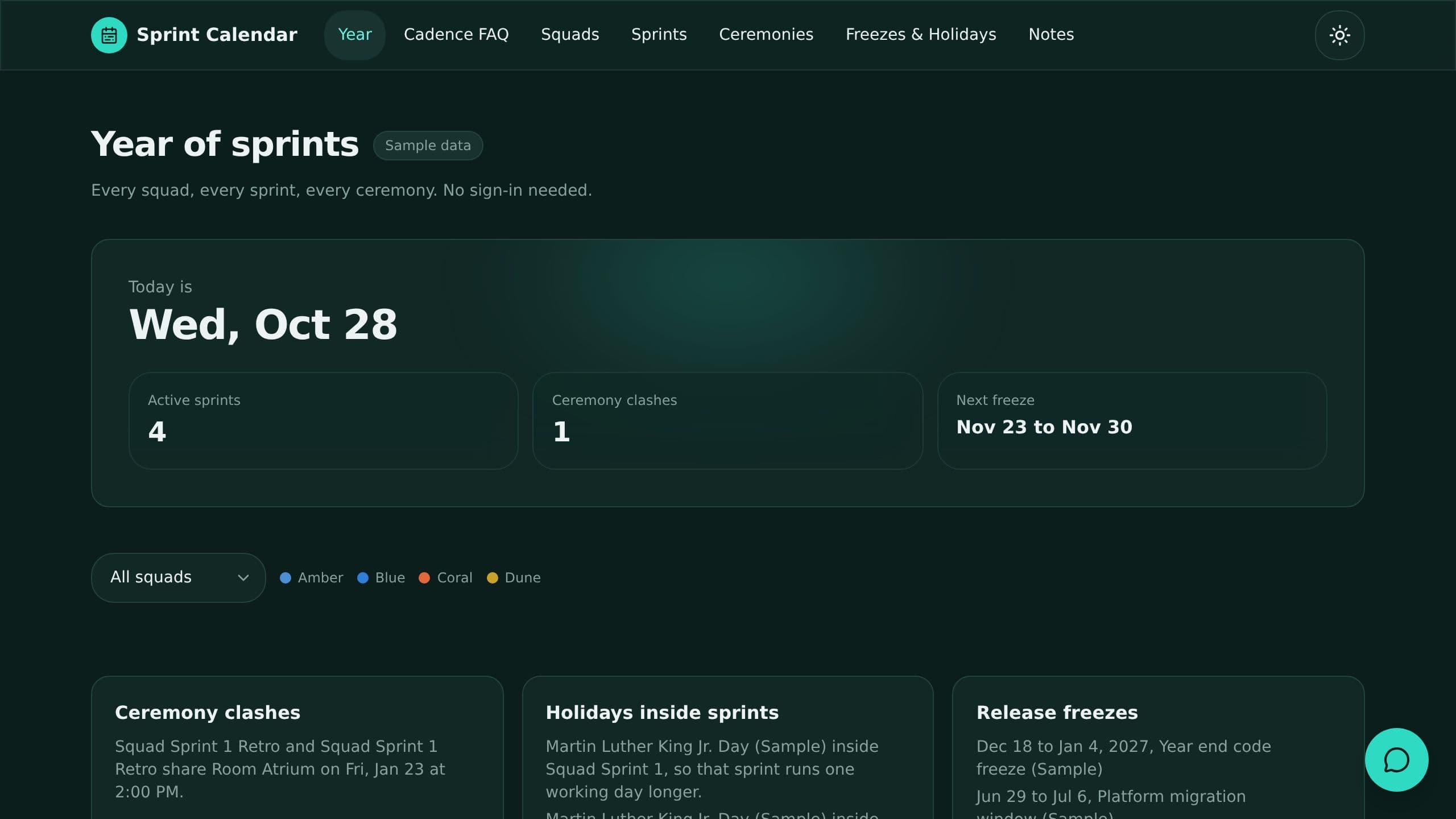Click the Martin Luther King Jr. Day entry
This screenshot has height=819, width=1456.
pos(712,769)
